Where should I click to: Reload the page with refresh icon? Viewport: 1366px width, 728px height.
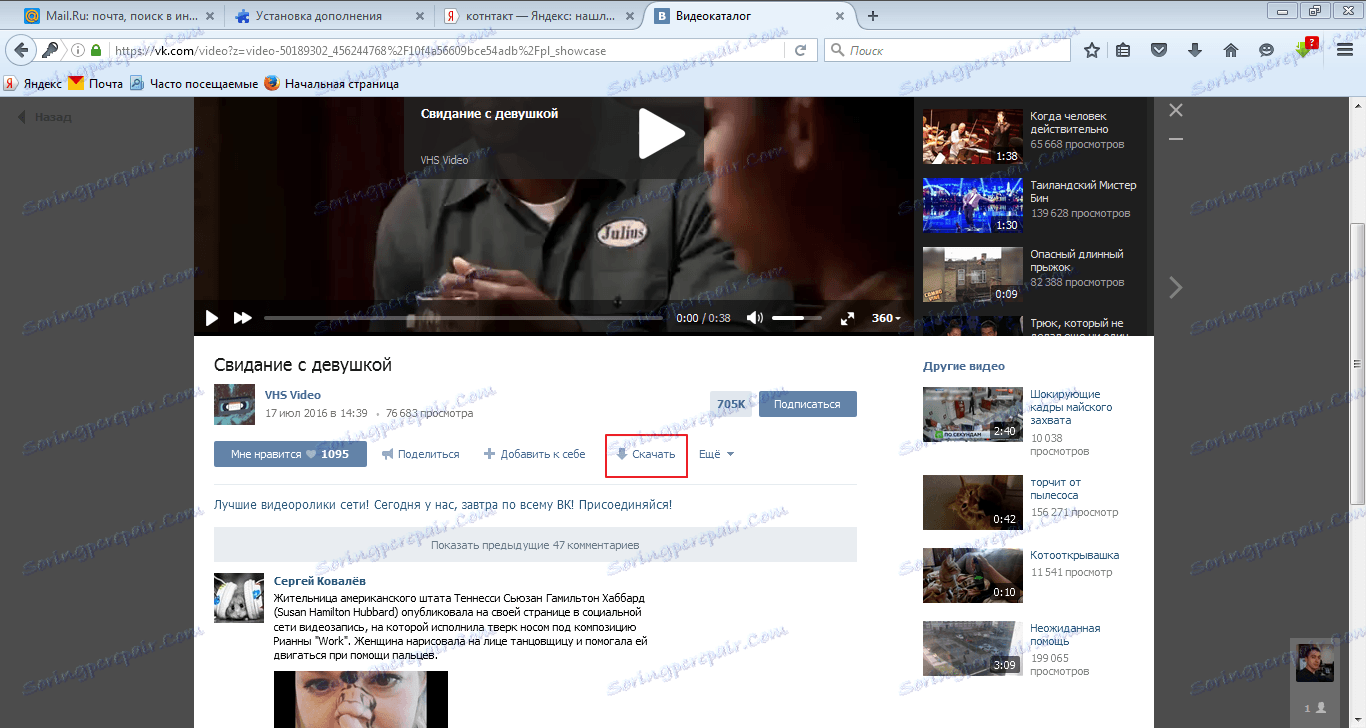click(800, 50)
